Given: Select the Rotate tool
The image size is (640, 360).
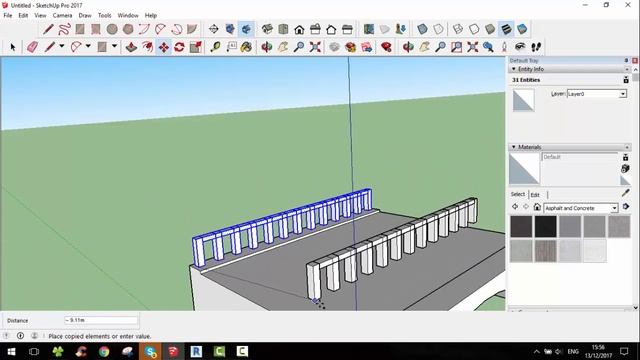Looking at the screenshot, I should 179,47.
